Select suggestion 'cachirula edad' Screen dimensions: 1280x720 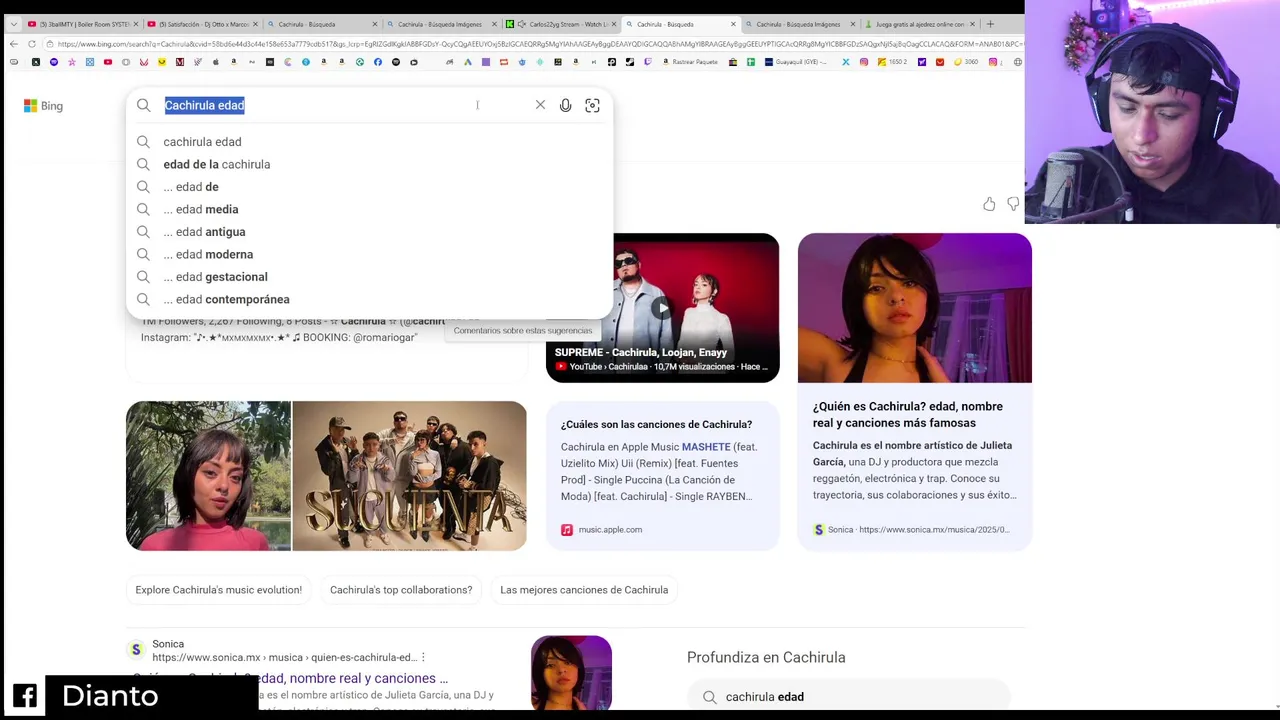pos(369,142)
